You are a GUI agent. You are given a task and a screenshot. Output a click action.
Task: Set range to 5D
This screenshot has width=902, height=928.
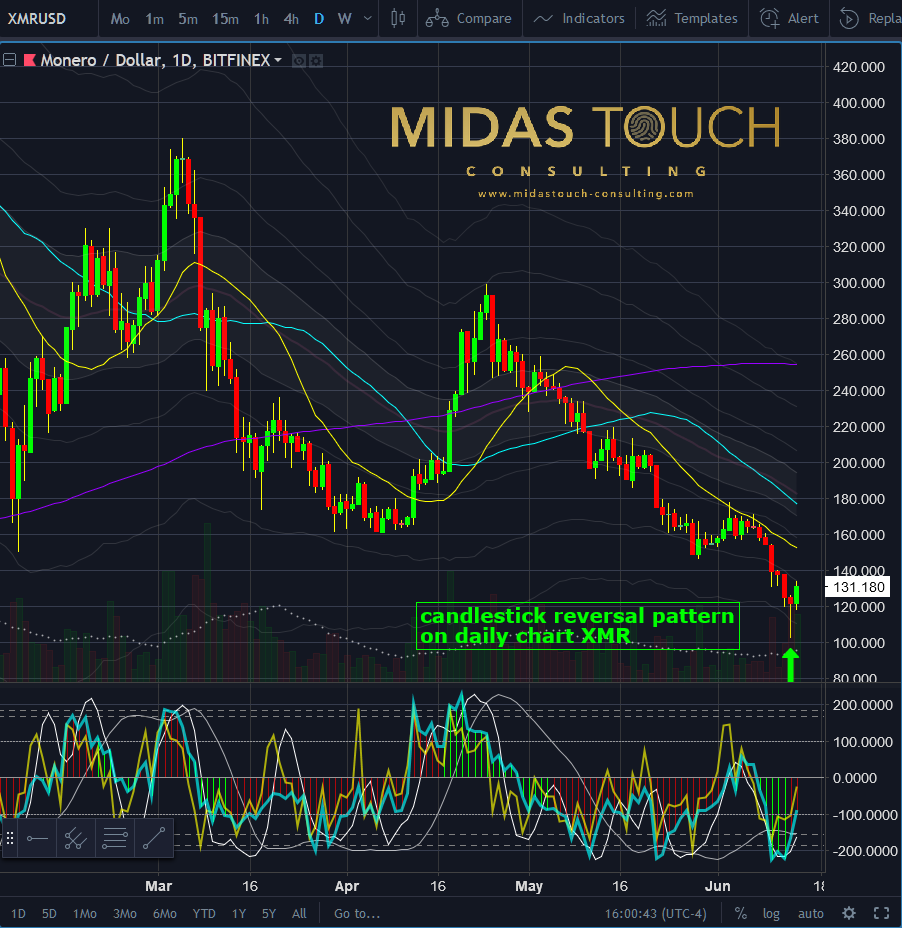[x=49, y=913]
